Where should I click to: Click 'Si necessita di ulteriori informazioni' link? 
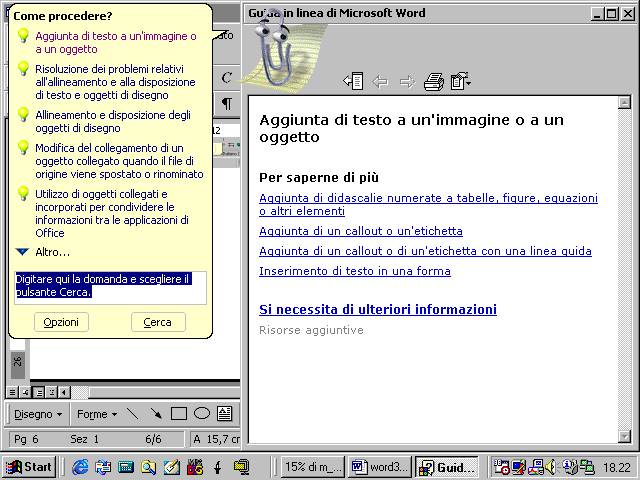378,309
